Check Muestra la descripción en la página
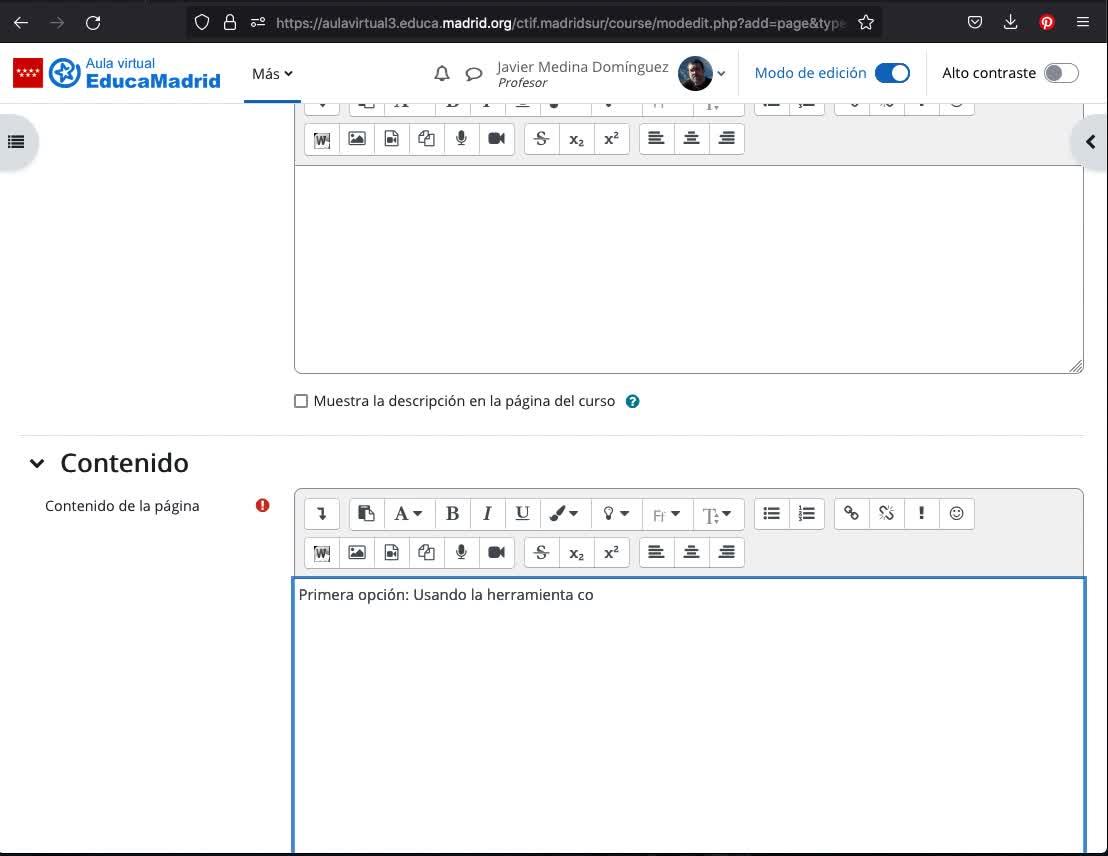Viewport: 1108px width, 856px height. pos(301,401)
